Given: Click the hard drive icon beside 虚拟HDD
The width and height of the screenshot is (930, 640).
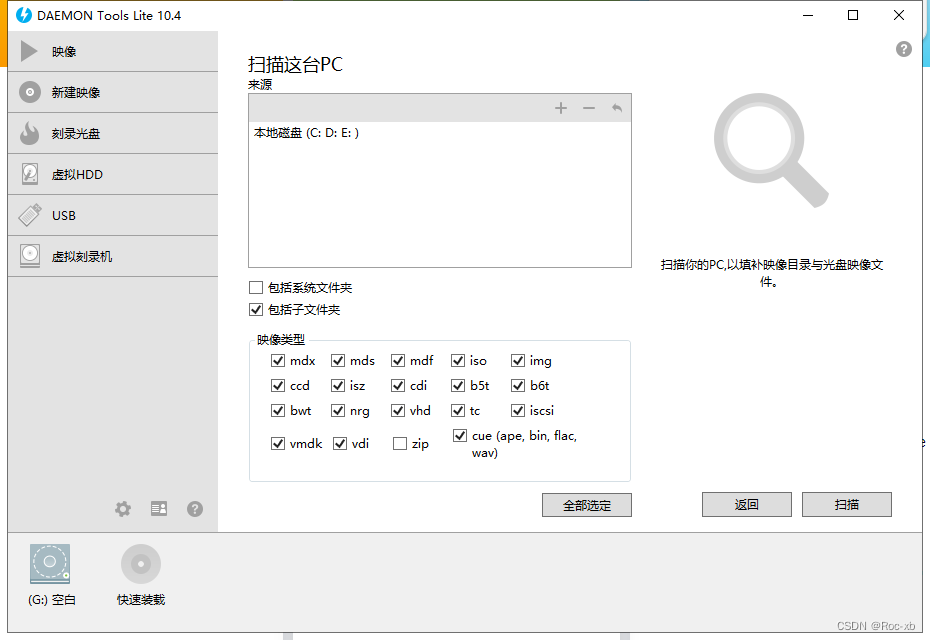Looking at the screenshot, I should 30,174.
